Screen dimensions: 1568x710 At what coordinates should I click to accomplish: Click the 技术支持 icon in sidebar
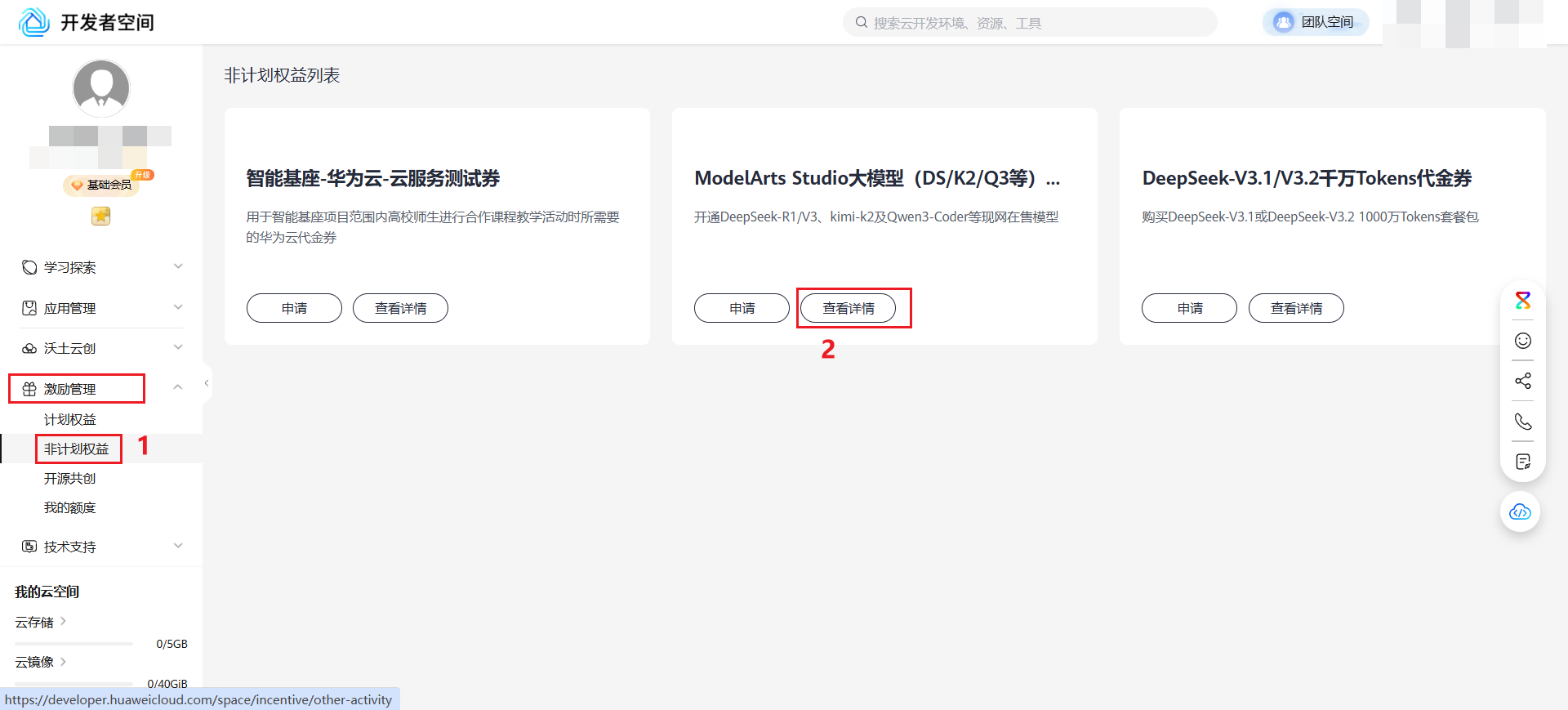point(29,547)
